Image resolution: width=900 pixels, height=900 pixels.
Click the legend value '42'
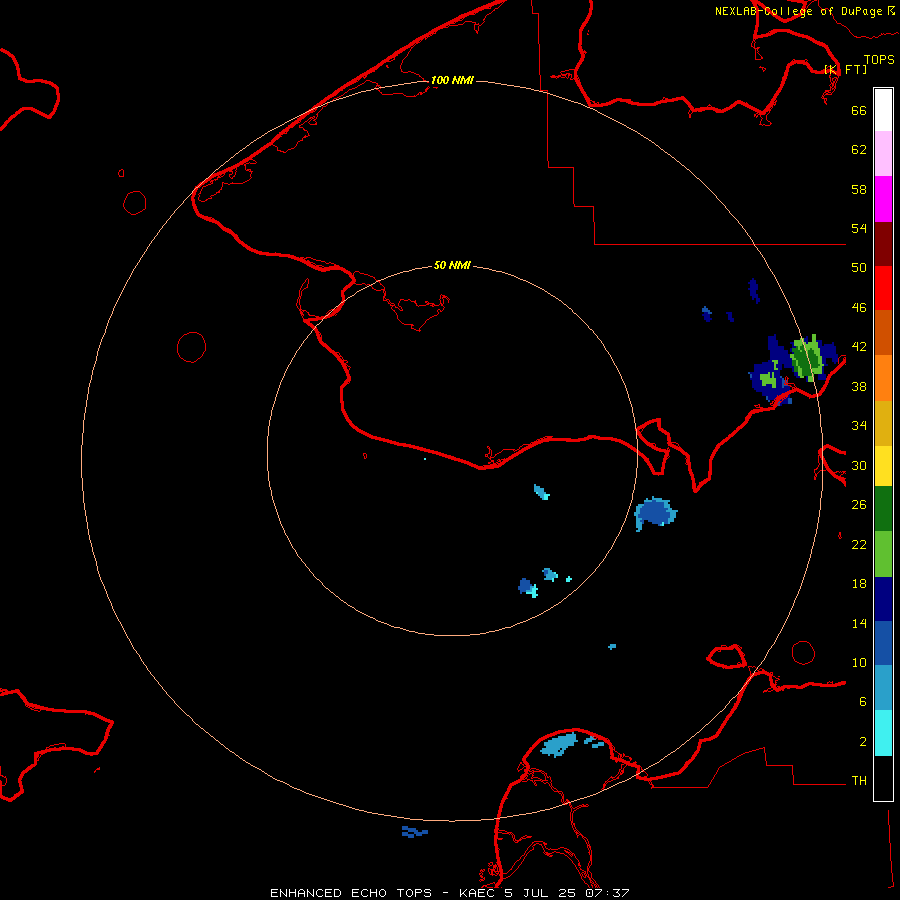point(859,347)
